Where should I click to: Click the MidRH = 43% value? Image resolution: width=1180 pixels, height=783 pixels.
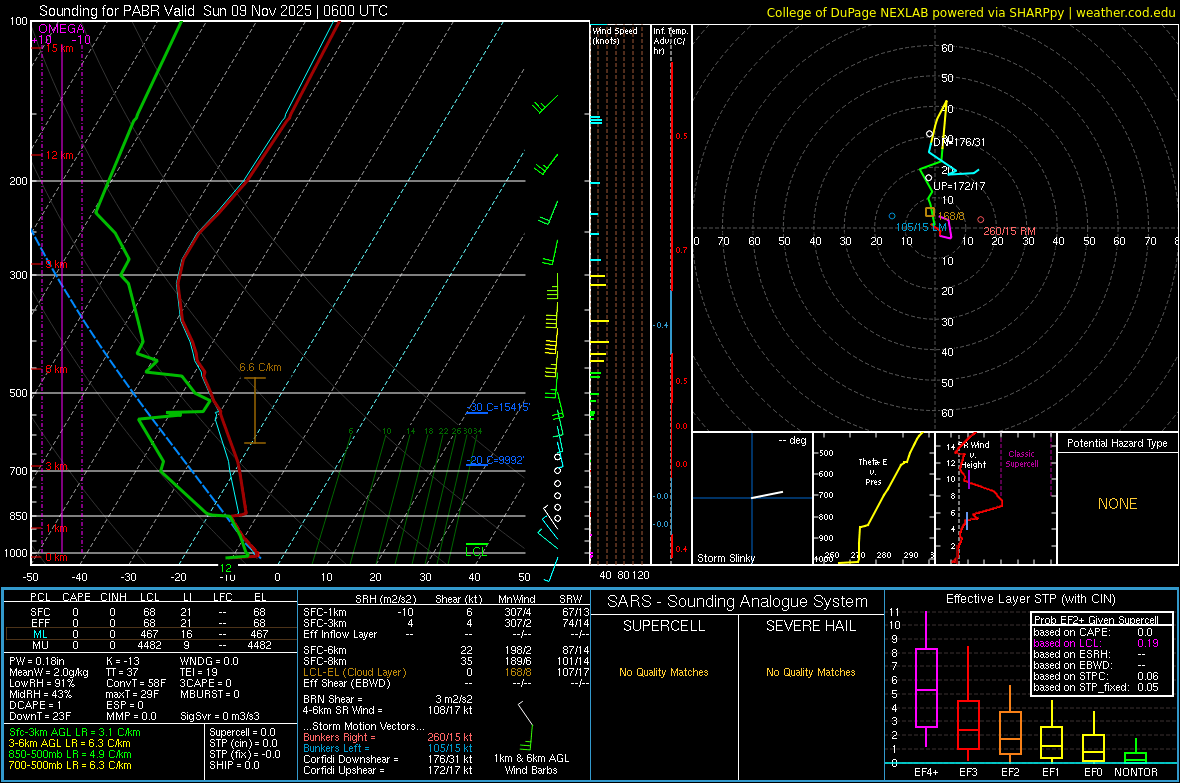tap(40, 694)
